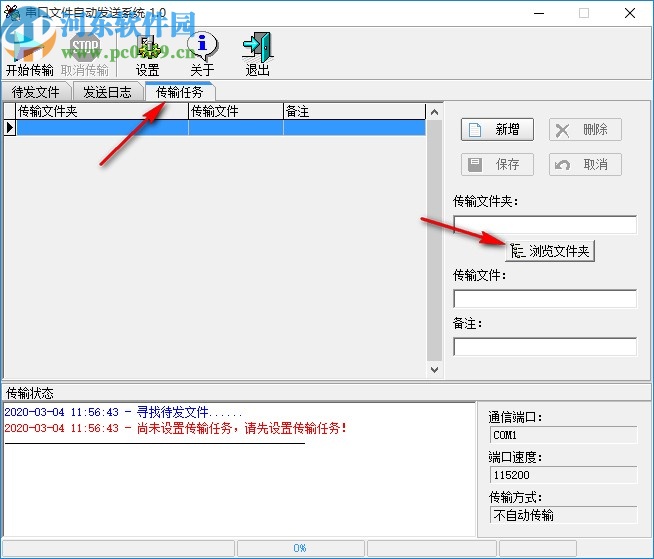The width and height of the screenshot is (654, 559).
Task: Click the 取消 cancel button
Action: (x=585, y=164)
